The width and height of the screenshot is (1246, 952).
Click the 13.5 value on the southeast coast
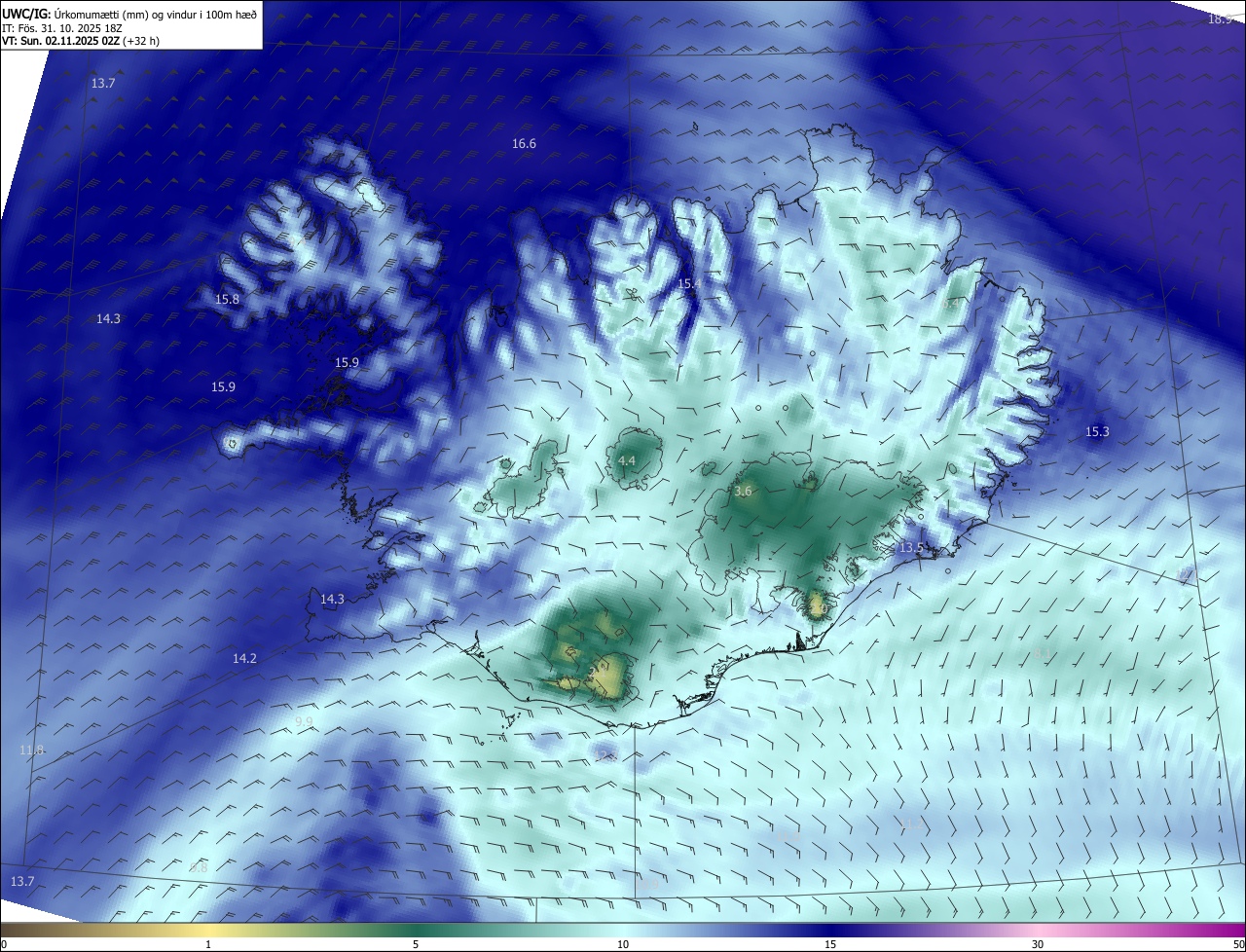tap(911, 548)
